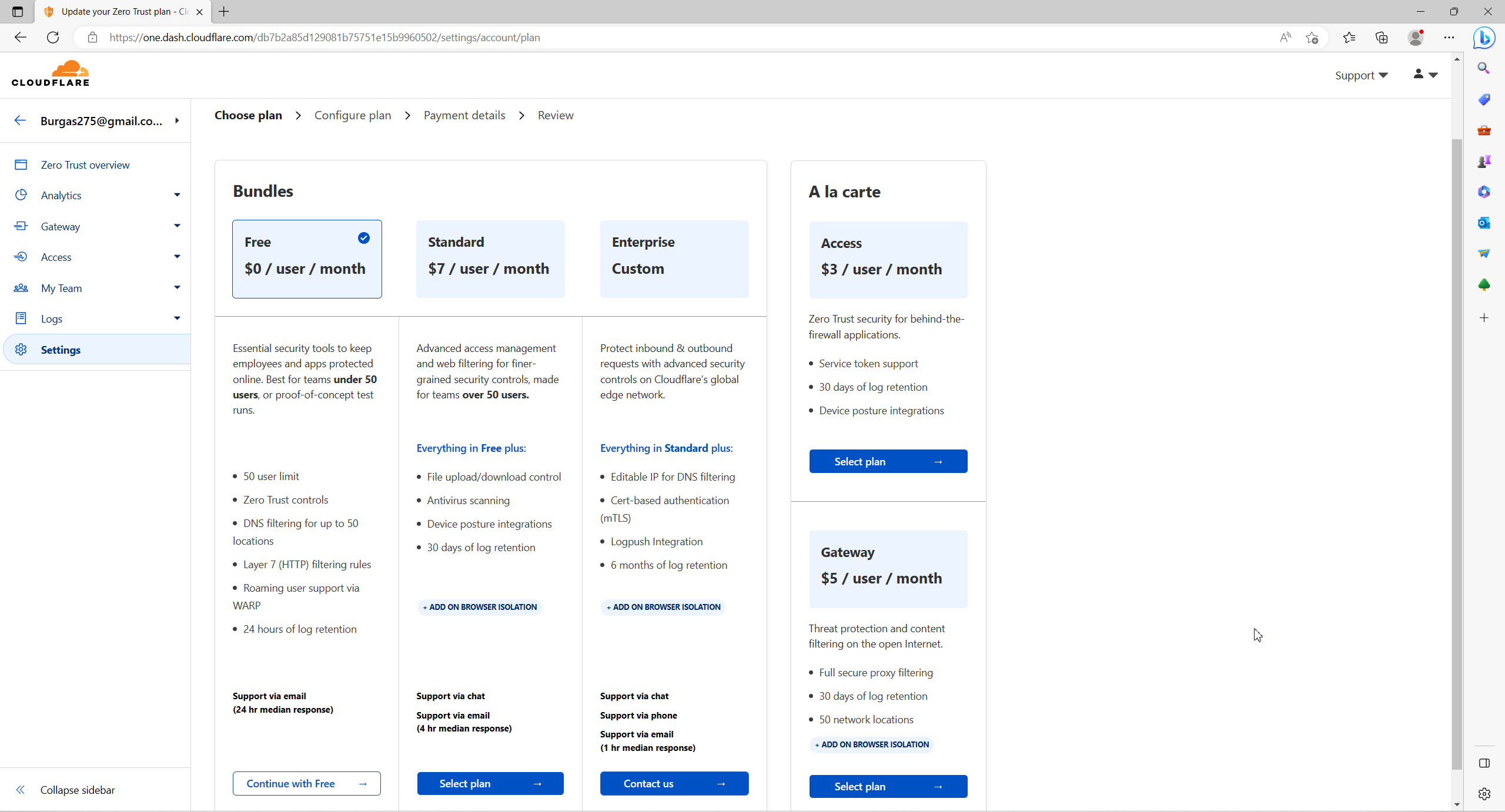
Task: Open browser Favorites star icon
Action: coord(1349,38)
